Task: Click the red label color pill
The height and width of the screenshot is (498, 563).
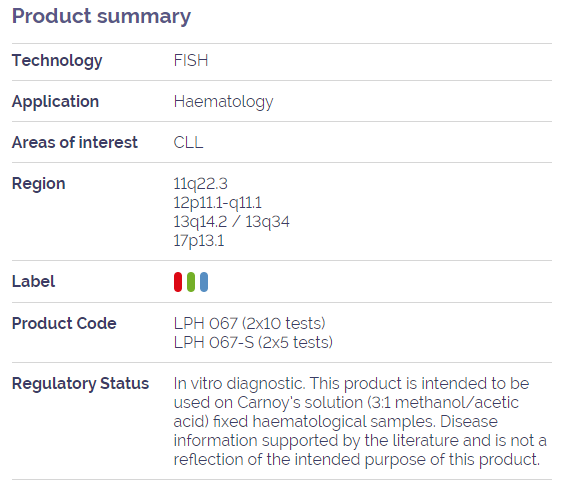Action: pos(178,282)
